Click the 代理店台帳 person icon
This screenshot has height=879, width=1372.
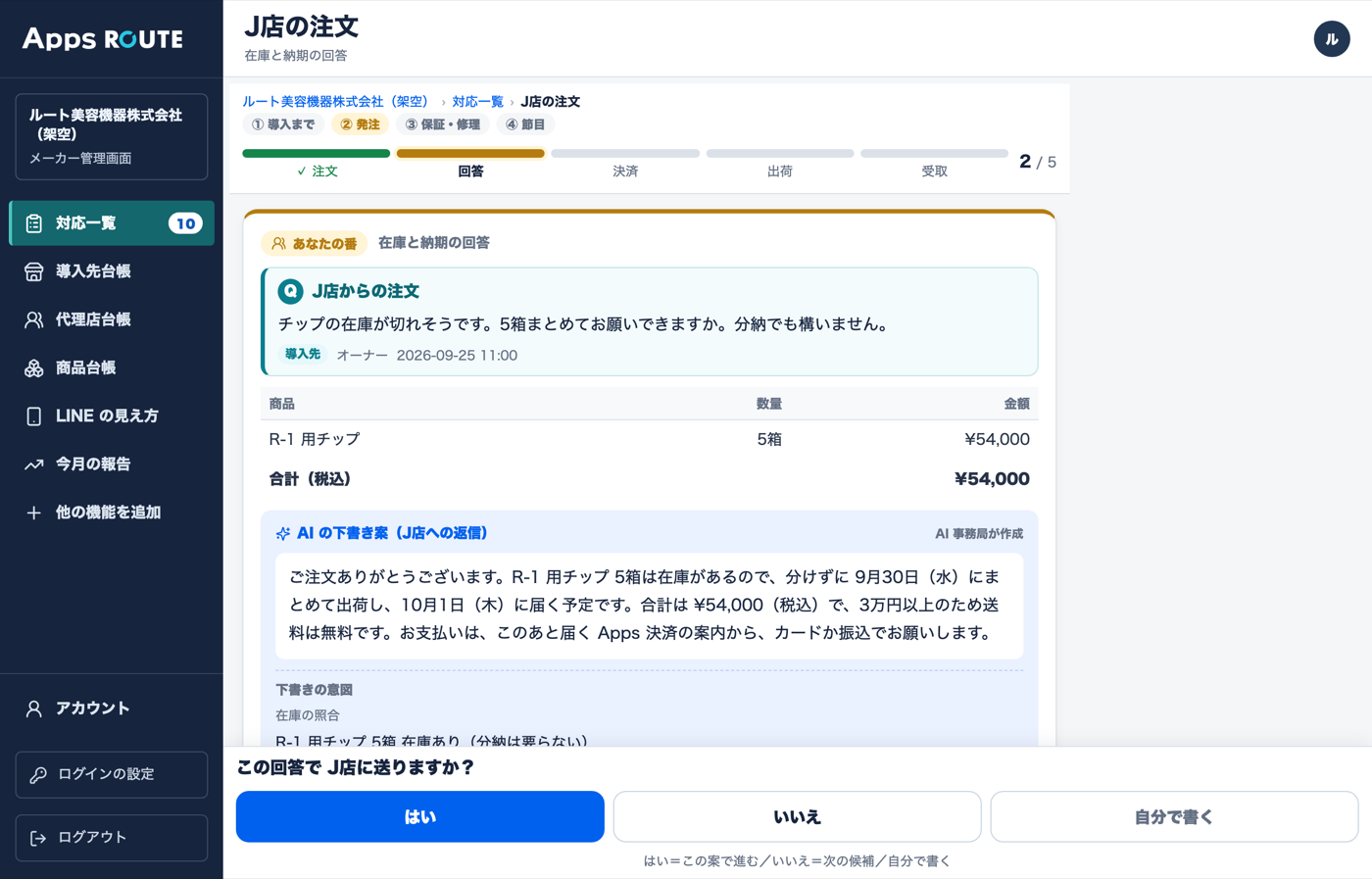(34, 319)
